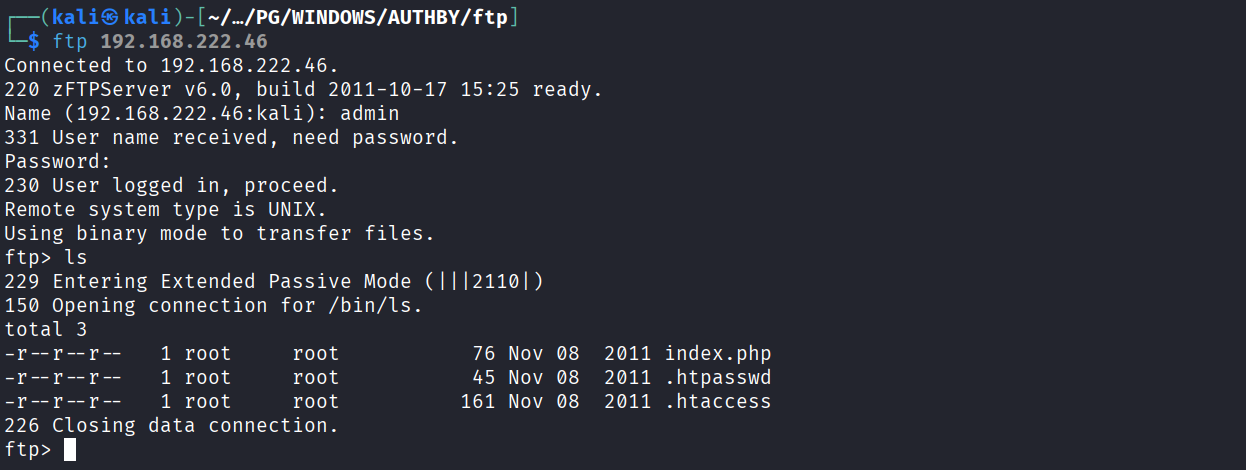Click the IP address in the ftp command
The image size is (1246, 470).
(x=184, y=42)
